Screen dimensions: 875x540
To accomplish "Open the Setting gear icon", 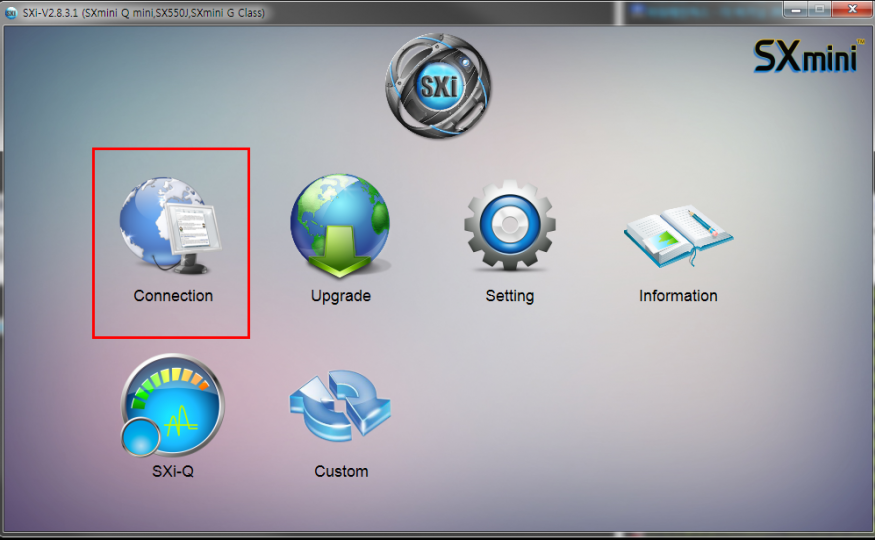I will point(509,225).
